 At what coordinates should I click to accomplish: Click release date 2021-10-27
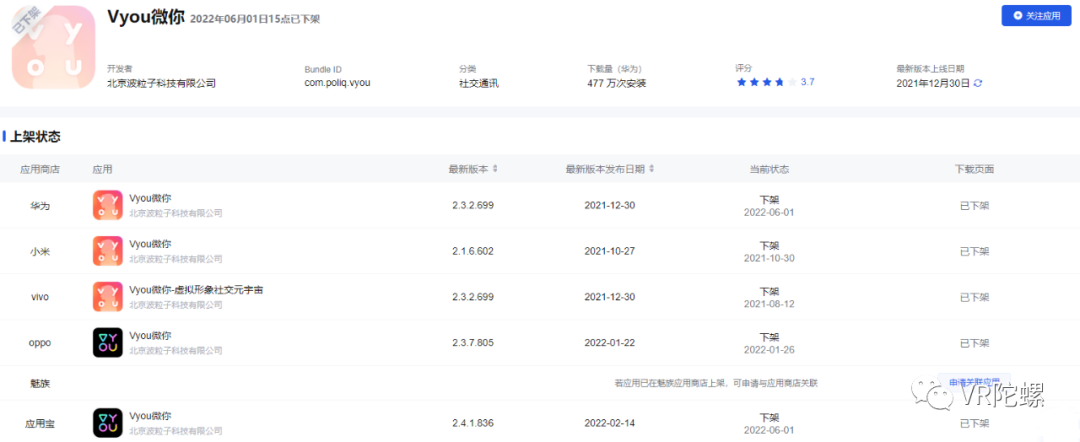(610, 251)
